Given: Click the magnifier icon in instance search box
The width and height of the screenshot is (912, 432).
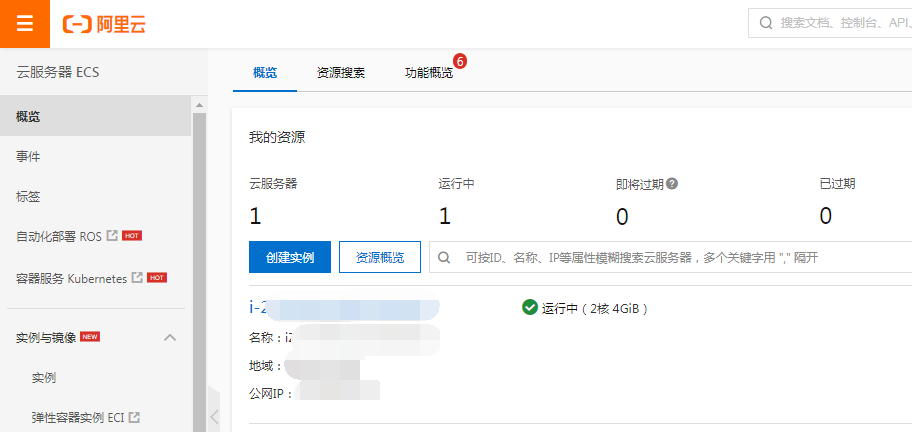Looking at the screenshot, I should 444,257.
